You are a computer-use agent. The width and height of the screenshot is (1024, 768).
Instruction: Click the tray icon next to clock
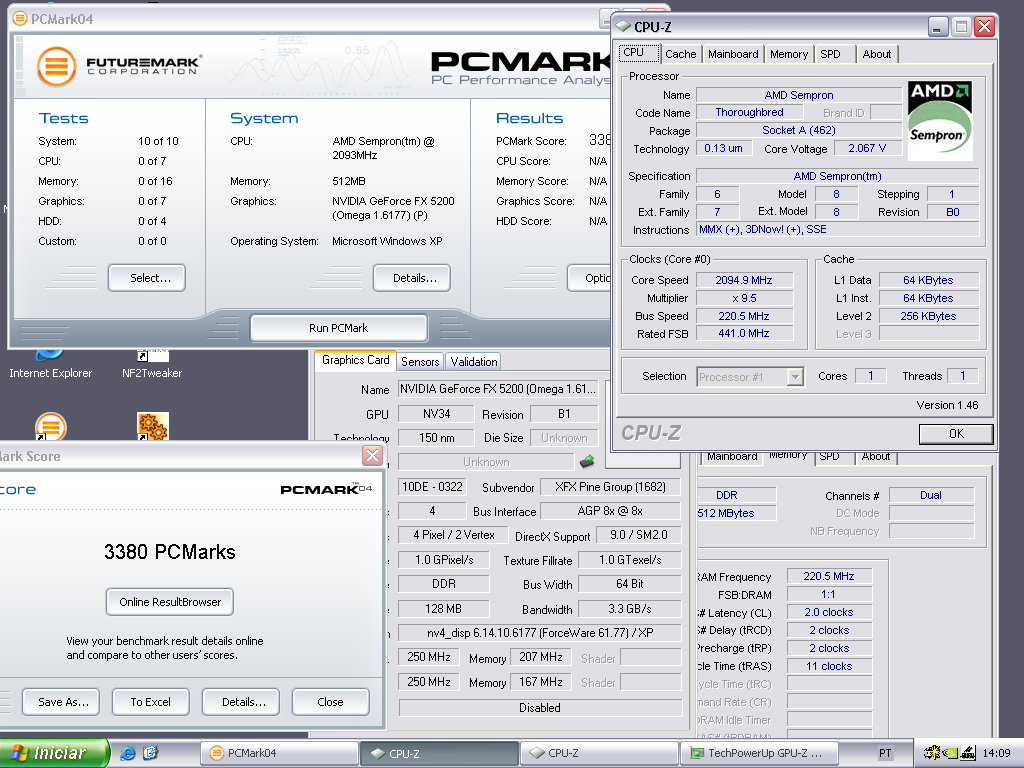(967, 753)
